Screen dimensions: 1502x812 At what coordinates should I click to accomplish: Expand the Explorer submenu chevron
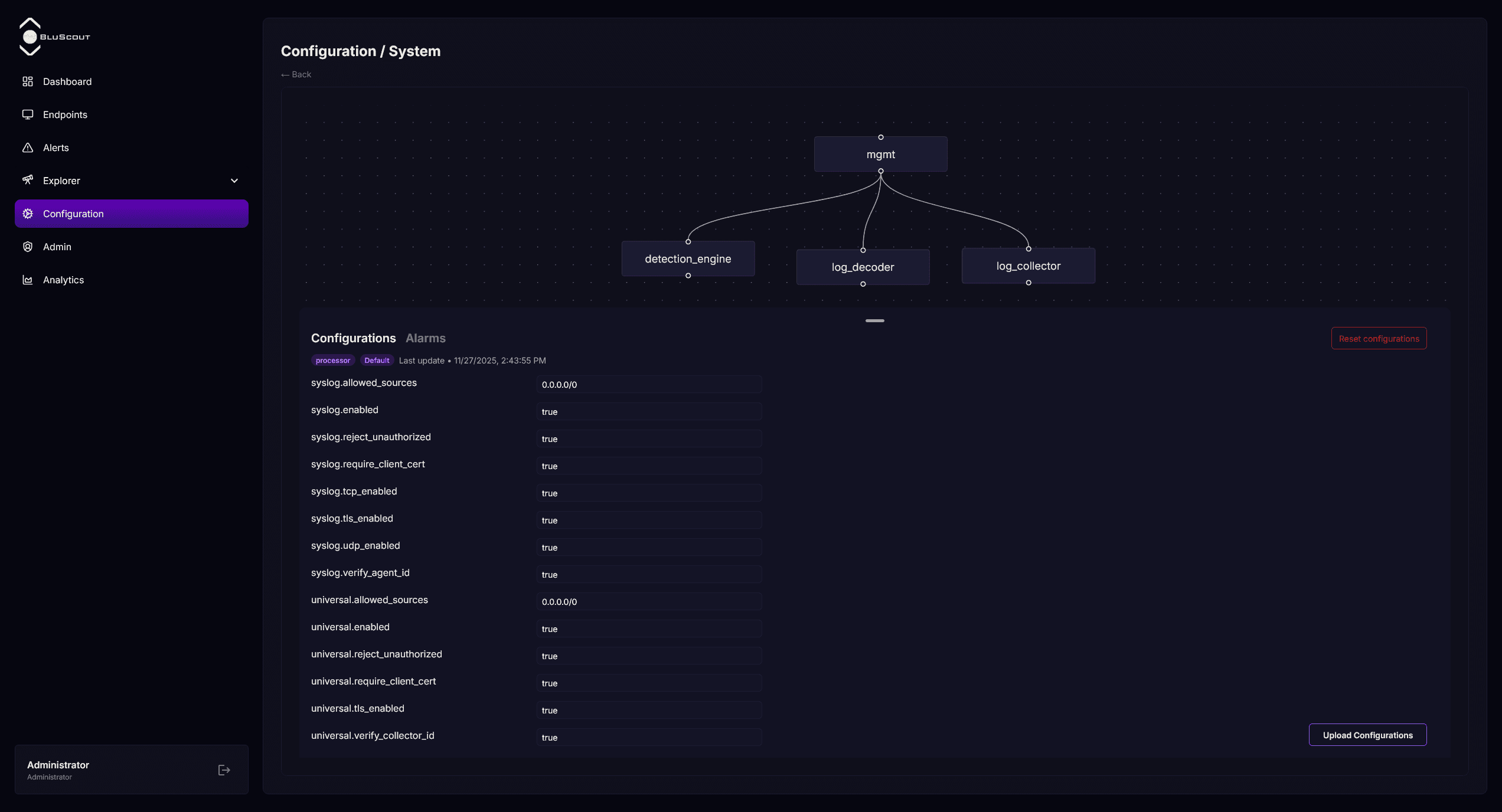pos(234,181)
